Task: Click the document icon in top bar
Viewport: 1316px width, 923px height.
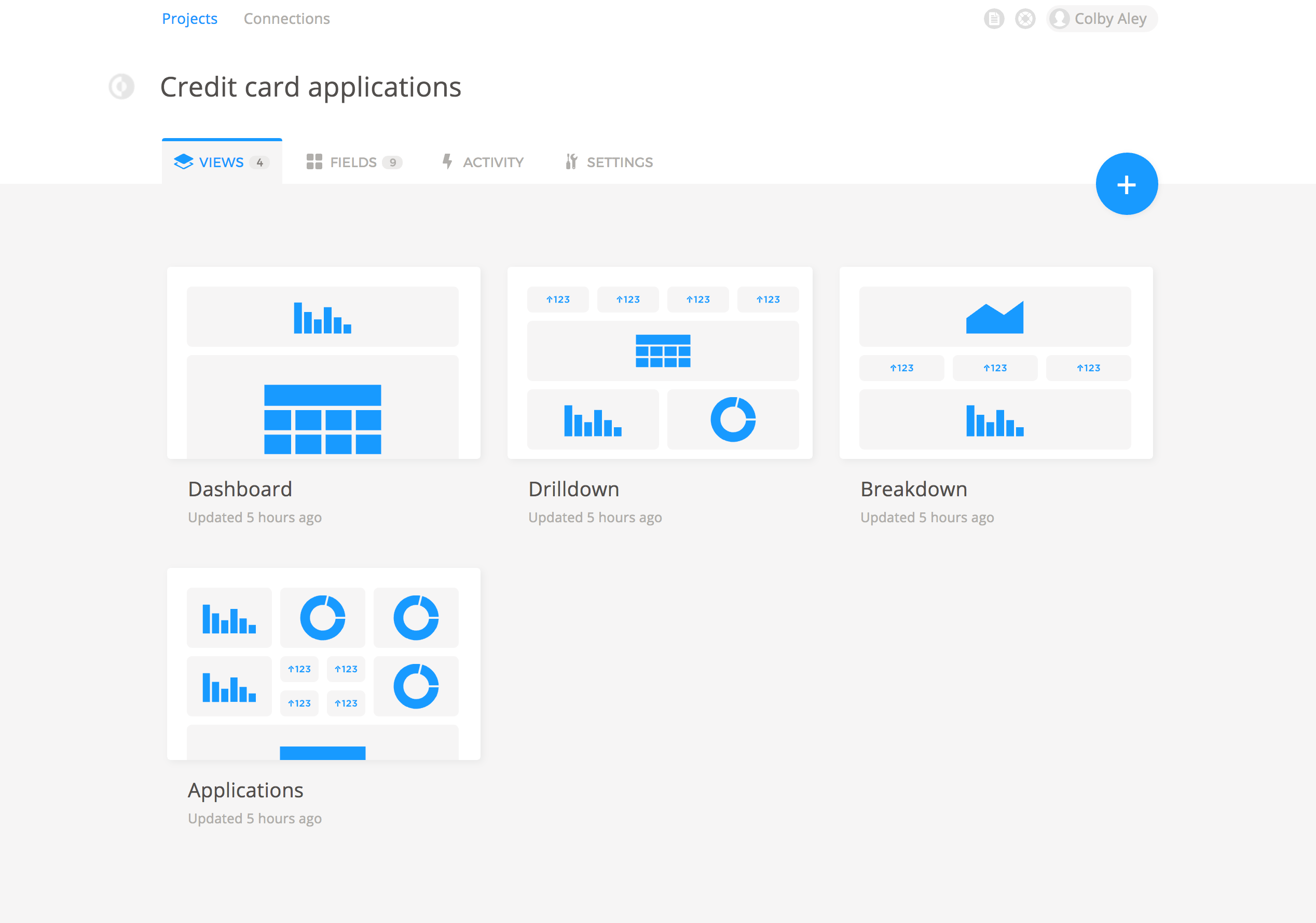Action: (x=994, y=19)
